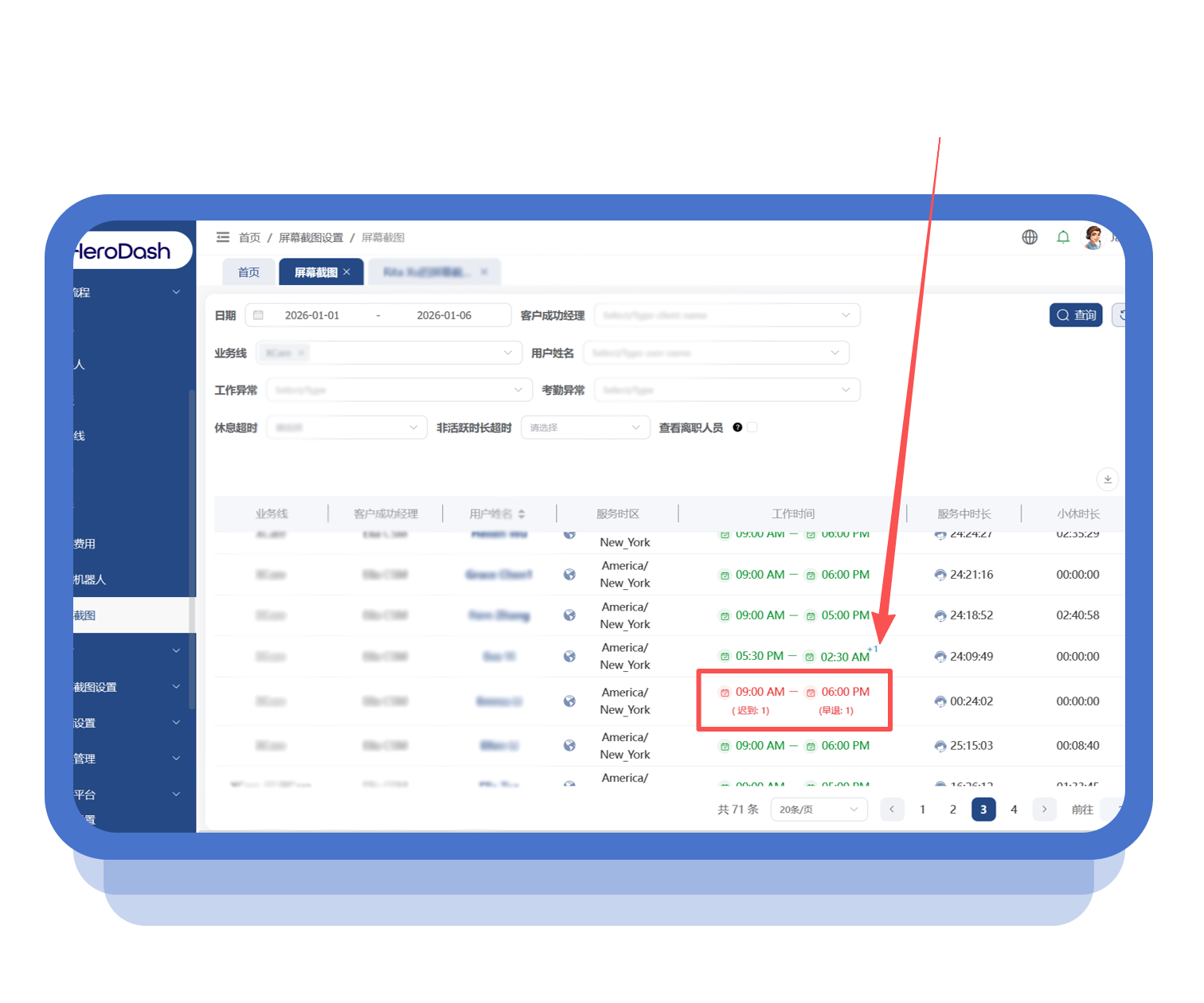Open the 客户成功经理 dropdown

pyautogui.click(x=726, y=314)
